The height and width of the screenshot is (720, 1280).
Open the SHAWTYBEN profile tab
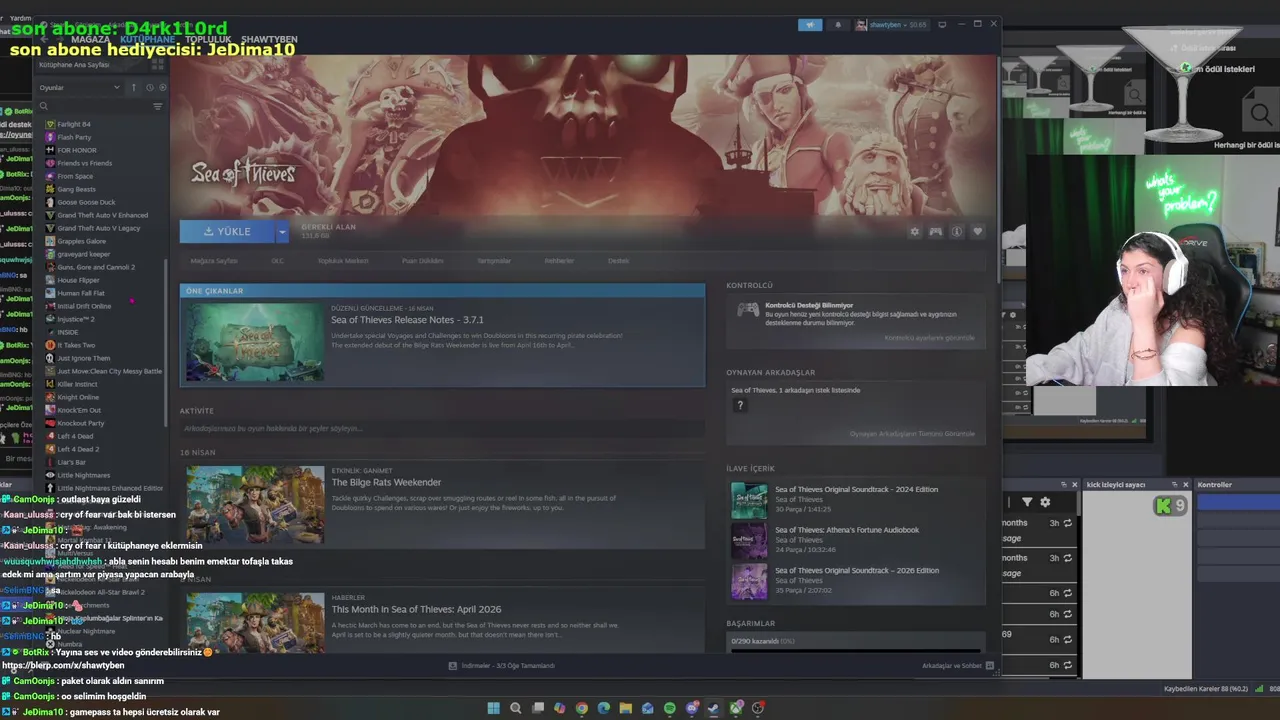click(x=269, y=39)
